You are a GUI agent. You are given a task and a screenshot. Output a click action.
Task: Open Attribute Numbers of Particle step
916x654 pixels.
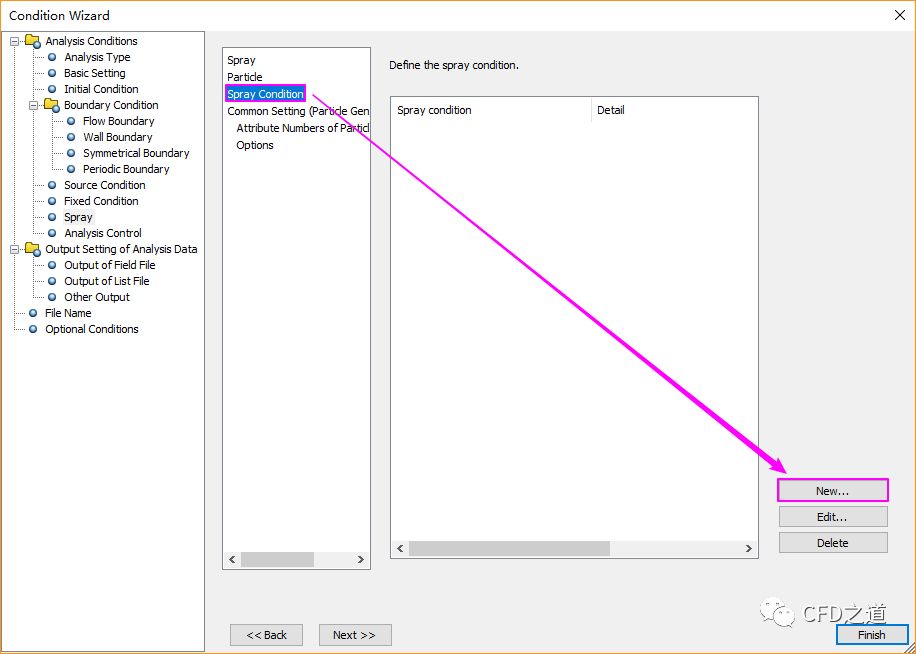[x=303, y=128]
